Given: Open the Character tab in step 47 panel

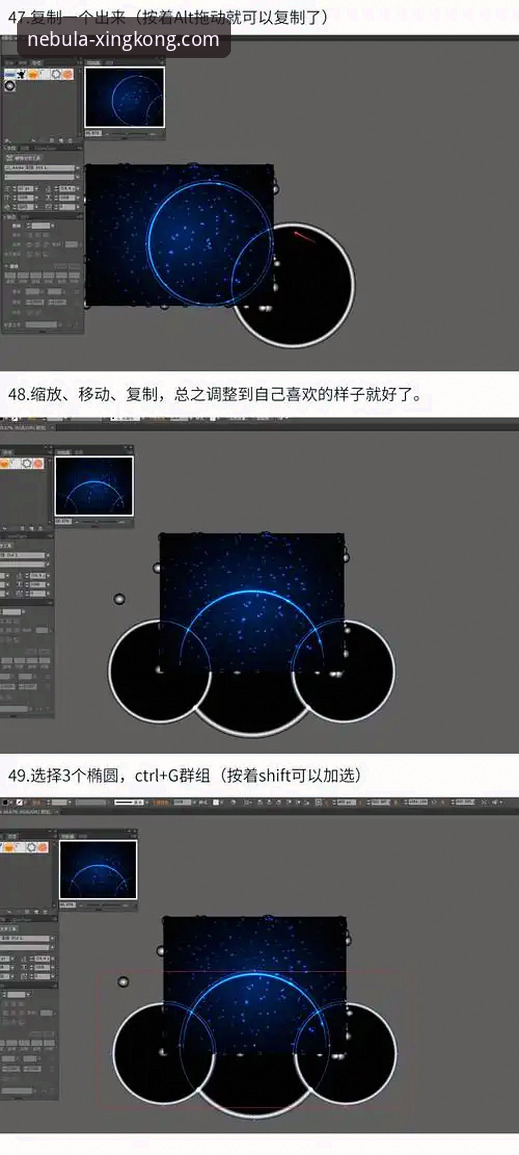Looking at the screenshot, I should pyautogui.click(x=11, y=148).
